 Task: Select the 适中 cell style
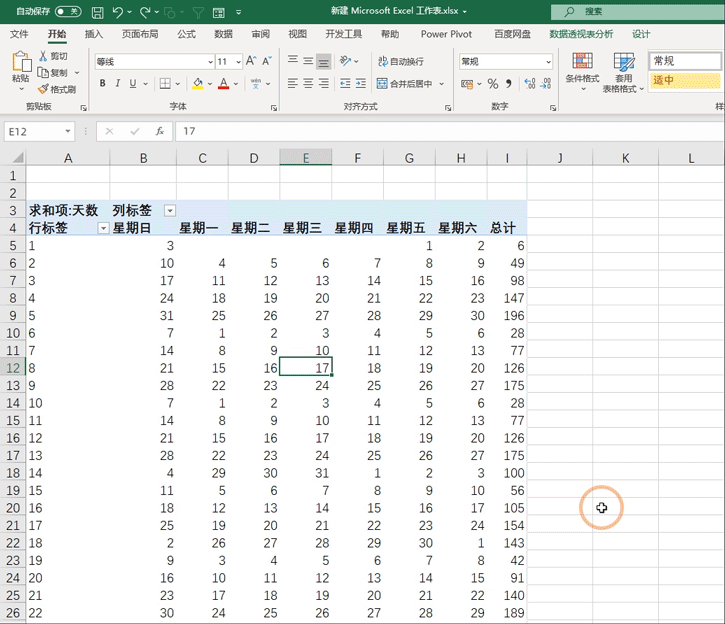[685, 80]
